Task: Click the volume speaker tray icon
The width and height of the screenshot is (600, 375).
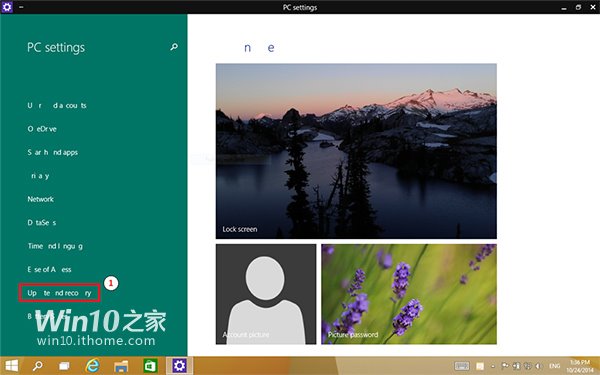Action: point(539,366)
